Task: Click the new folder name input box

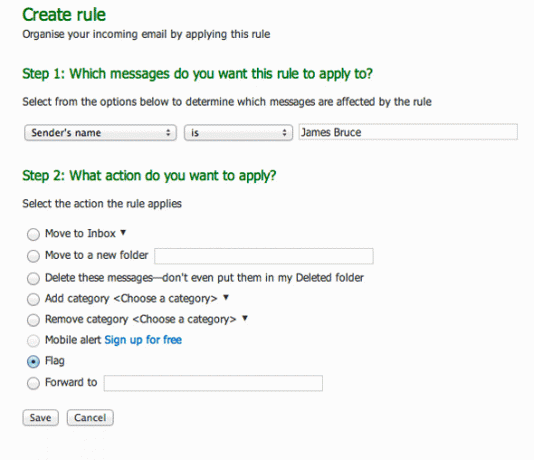Action: [264, 256]
